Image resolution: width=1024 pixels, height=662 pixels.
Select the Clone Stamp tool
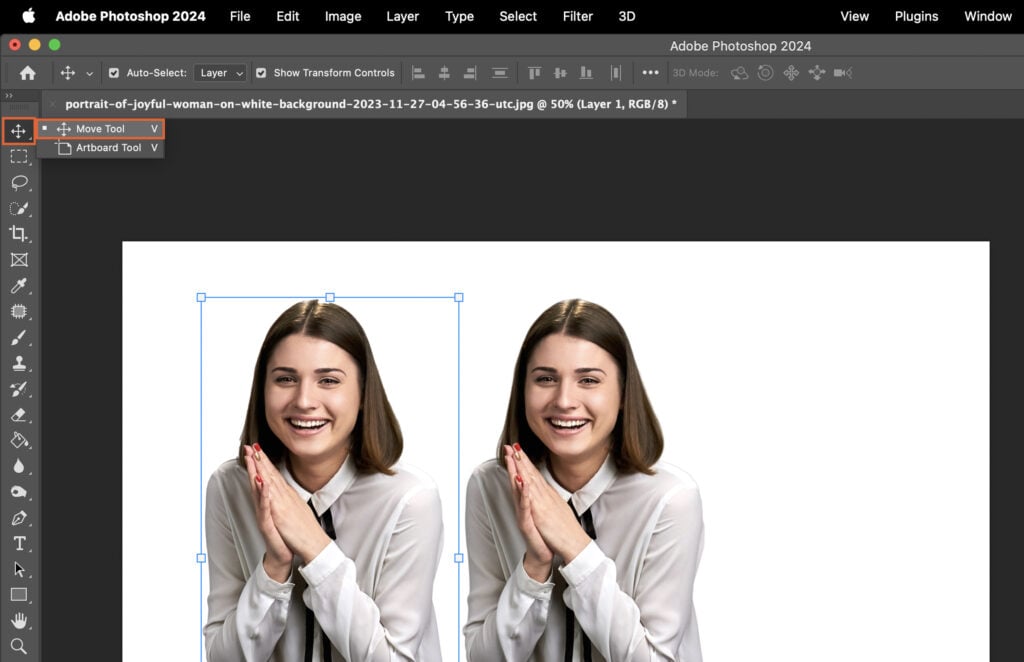click(19, 363)
